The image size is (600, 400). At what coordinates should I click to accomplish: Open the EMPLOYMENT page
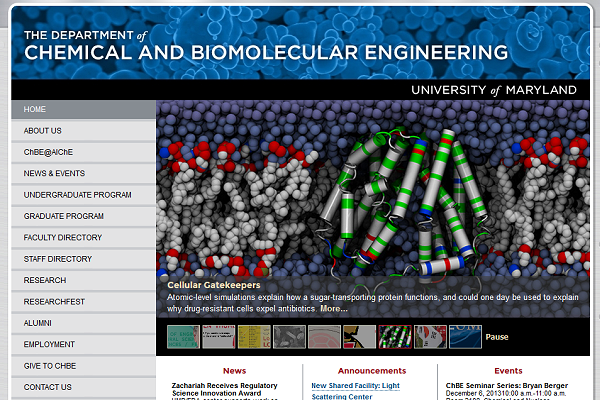click(x=83, y=344)
